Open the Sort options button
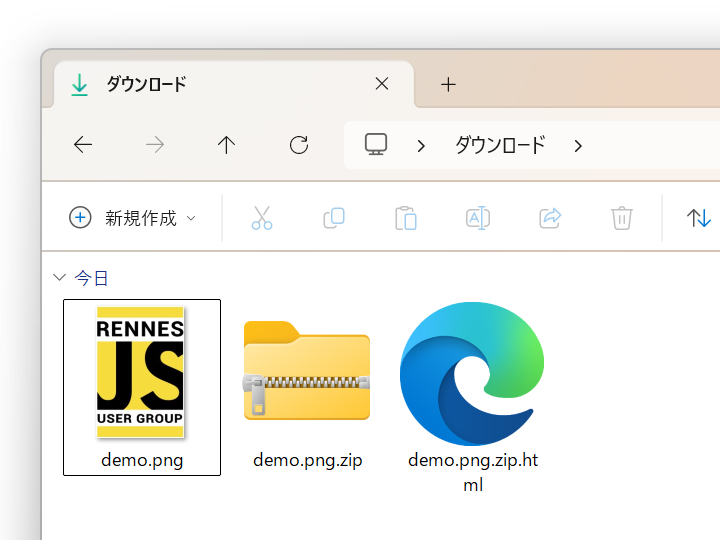 coord(698,218)
